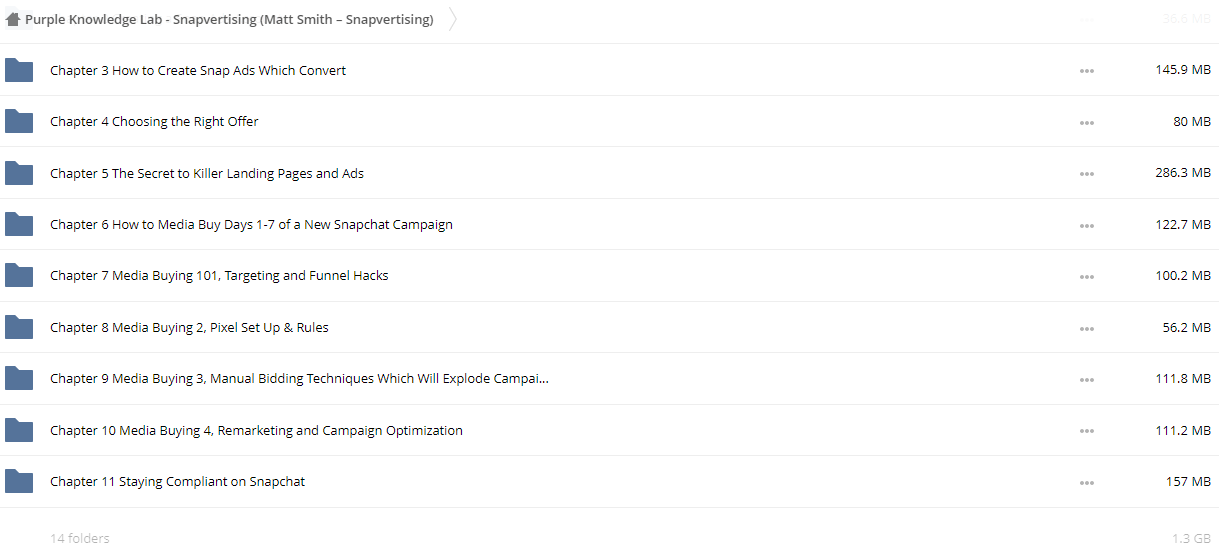The width and height of the screenshot is (1219, 560).
Task: Open folder icon for Chapter 3
Action: [x=19, y=70]
